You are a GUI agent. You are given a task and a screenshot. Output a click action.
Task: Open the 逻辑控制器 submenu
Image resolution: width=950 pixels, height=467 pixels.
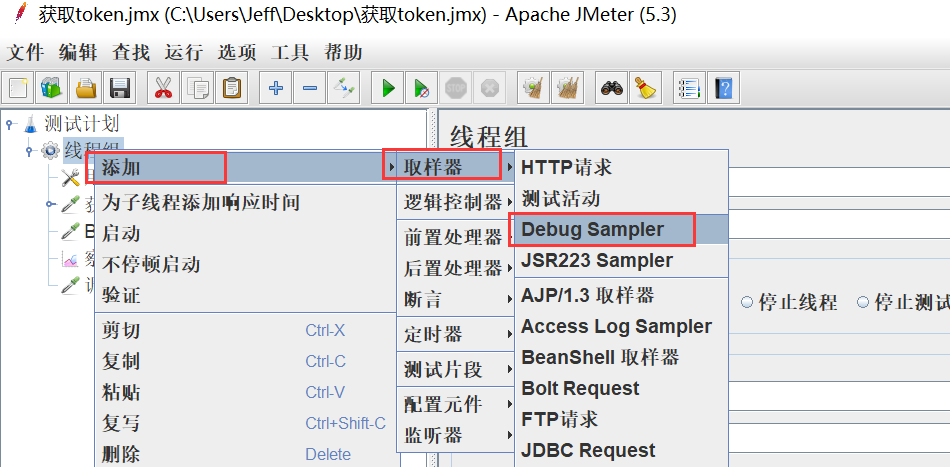point(456,202)
